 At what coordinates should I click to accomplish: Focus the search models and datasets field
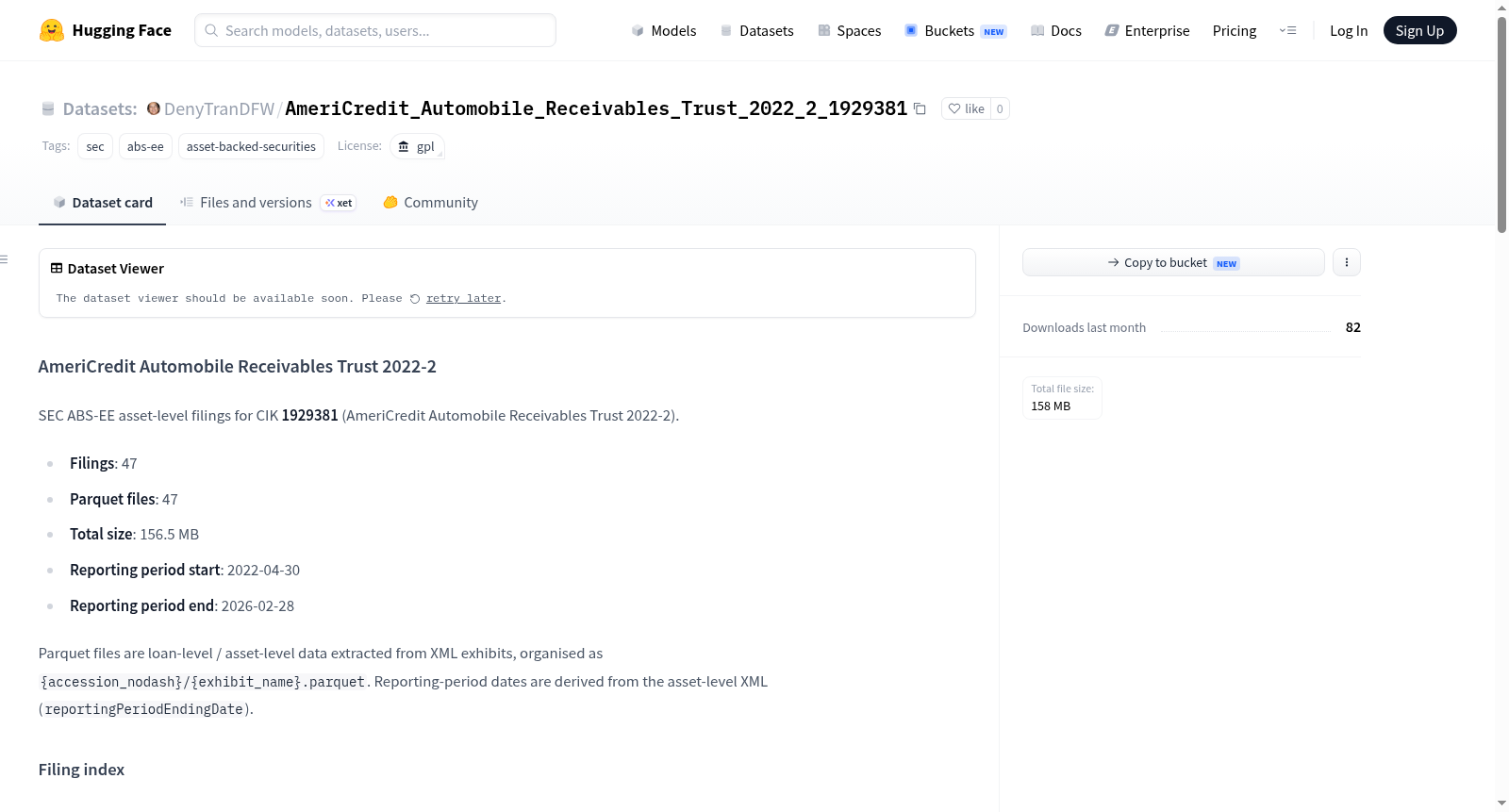(375, 30)
